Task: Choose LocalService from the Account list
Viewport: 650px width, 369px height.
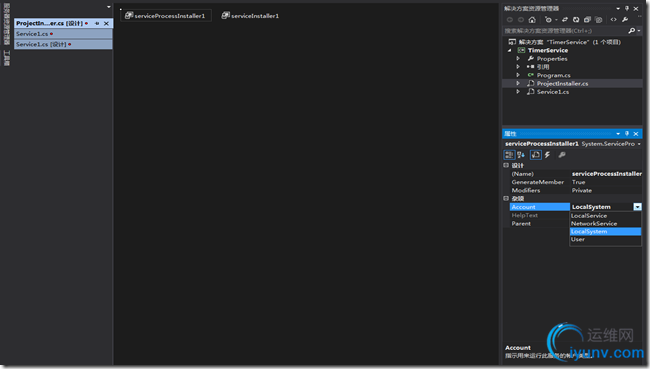Action: (605, 216)
